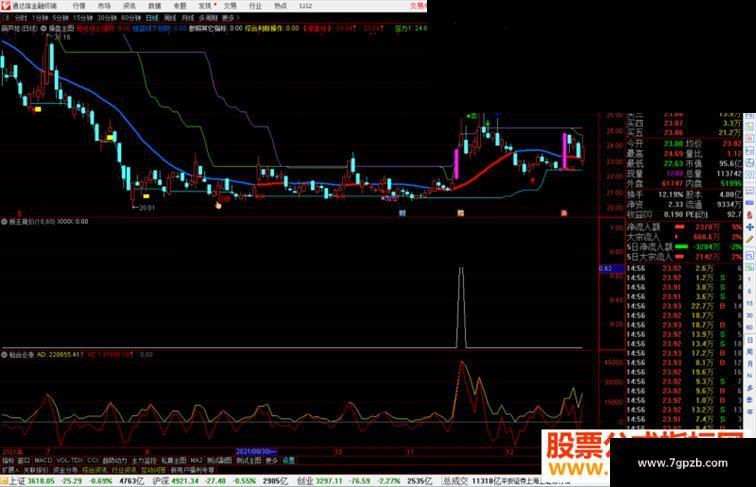The width and height of the screenshot is (756, 487).
Task: Open the 关联报价 tab
Action: [36, 470]
